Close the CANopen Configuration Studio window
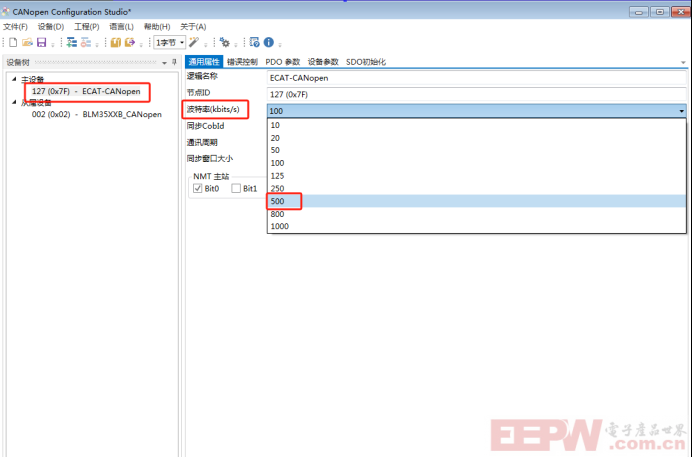This screenshot has height=457, width=692. (x=681, y=12)
